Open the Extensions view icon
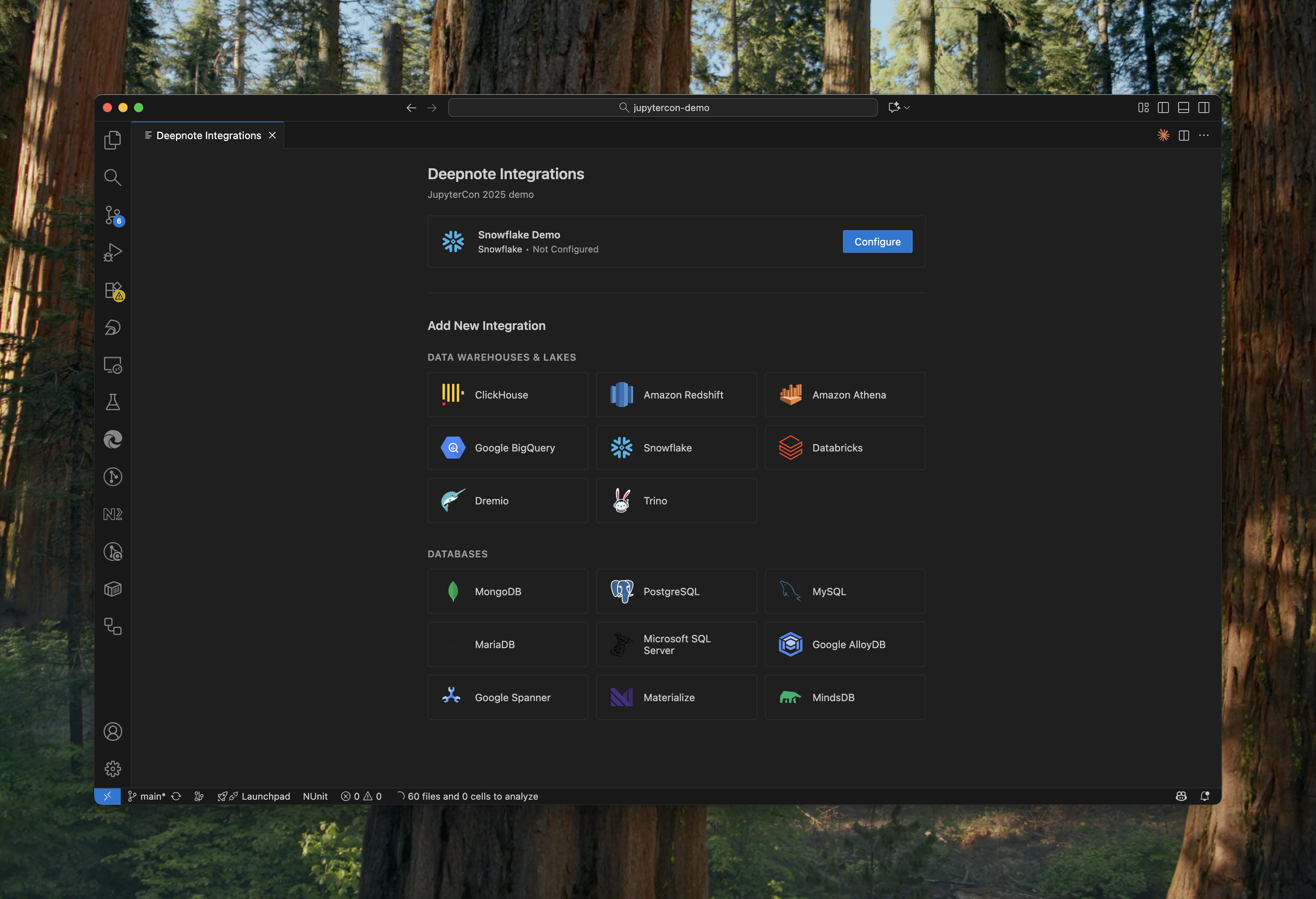This screenshot has height=899, width=1316. tap(113, 290)
